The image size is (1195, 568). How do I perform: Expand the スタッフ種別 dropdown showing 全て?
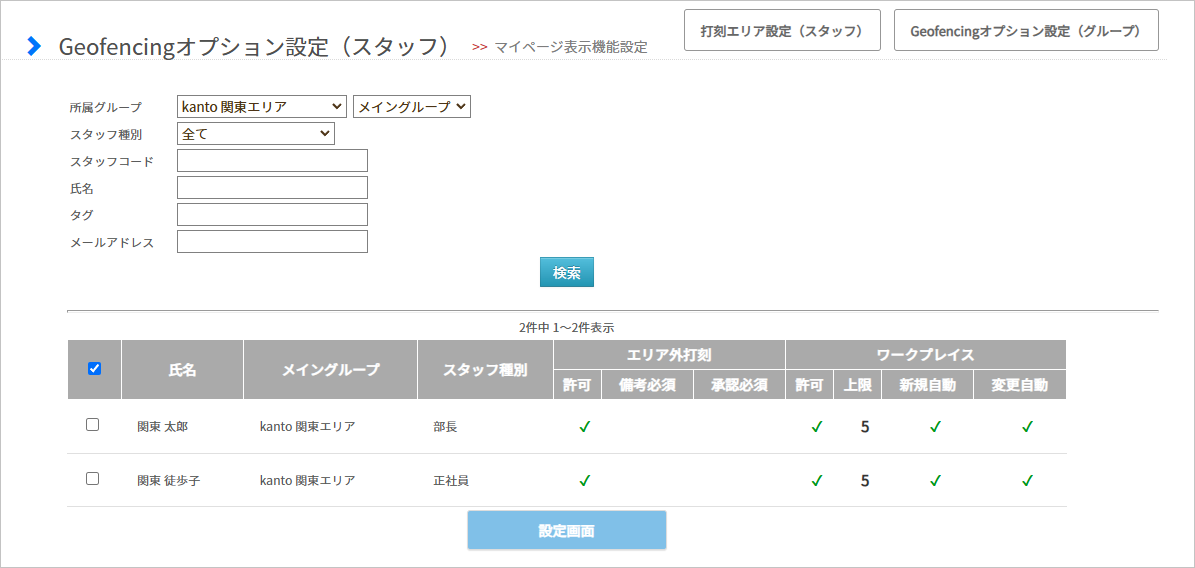point(255,134)
